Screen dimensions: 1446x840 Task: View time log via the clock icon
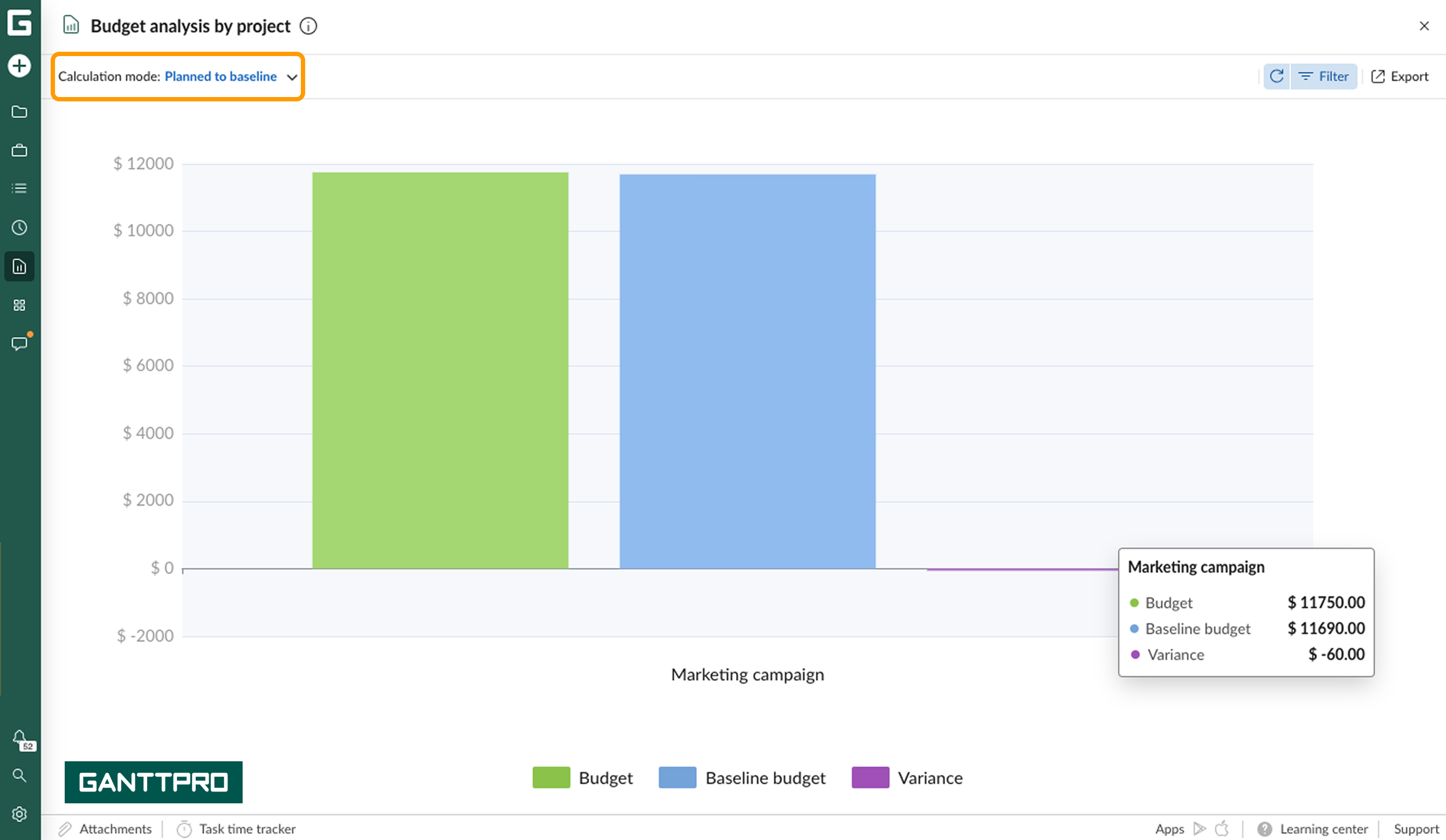click(19, 227)
